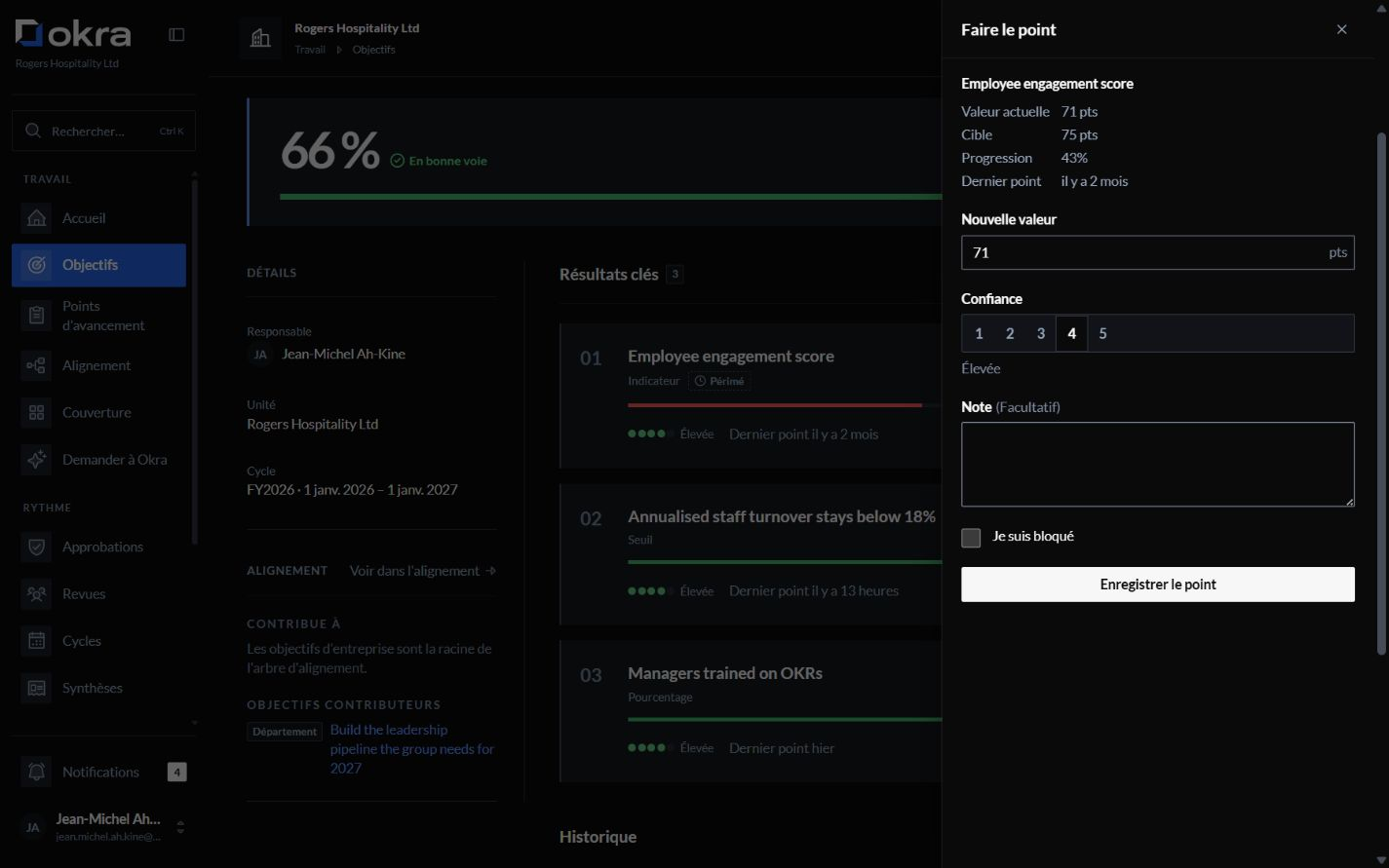The image size is (1389, 868).
Task: Open Voir dans l'alignement link
Action: point(423,571)
